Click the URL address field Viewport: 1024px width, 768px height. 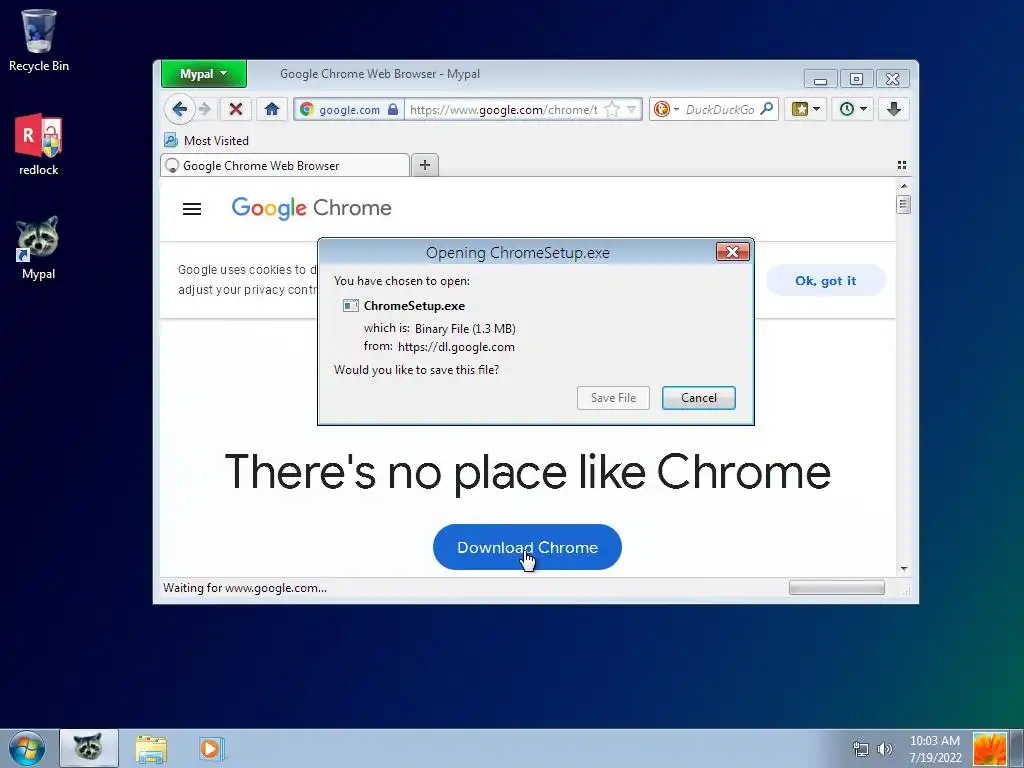(x=503, y=110)
